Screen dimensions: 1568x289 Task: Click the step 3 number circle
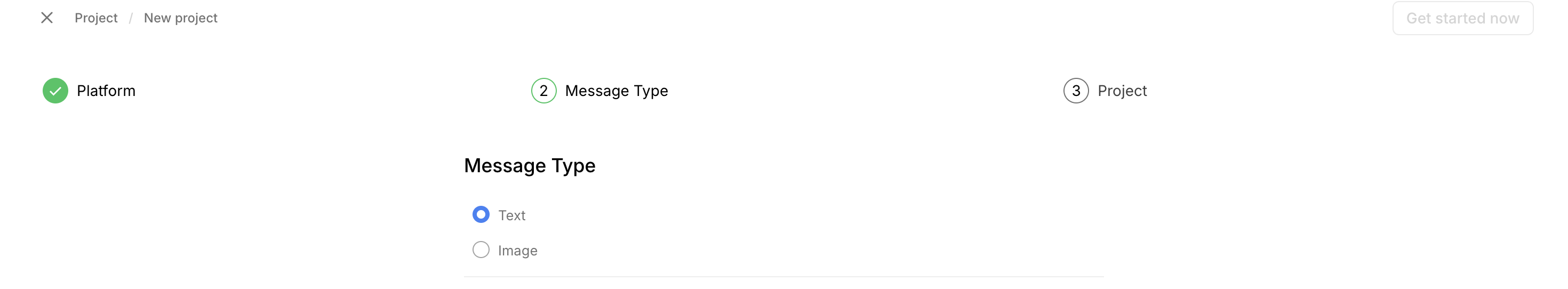click(1076, 91)
